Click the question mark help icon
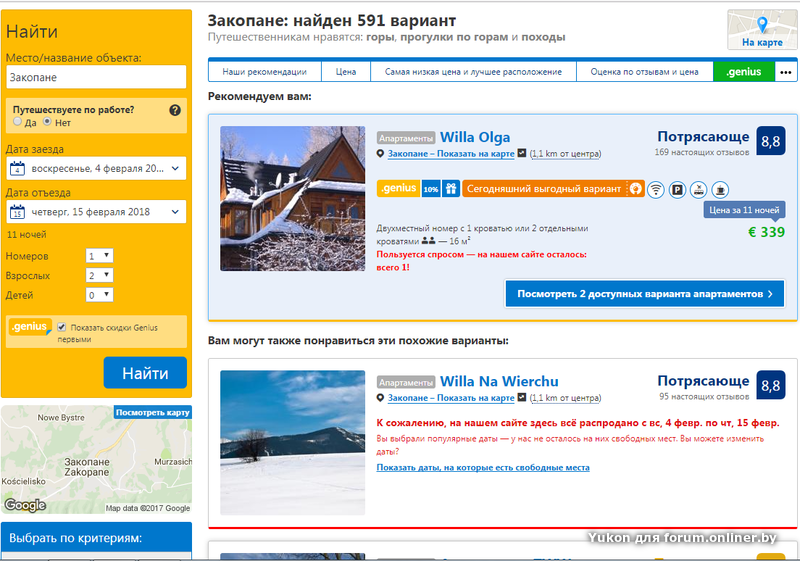 click(175, 110)
